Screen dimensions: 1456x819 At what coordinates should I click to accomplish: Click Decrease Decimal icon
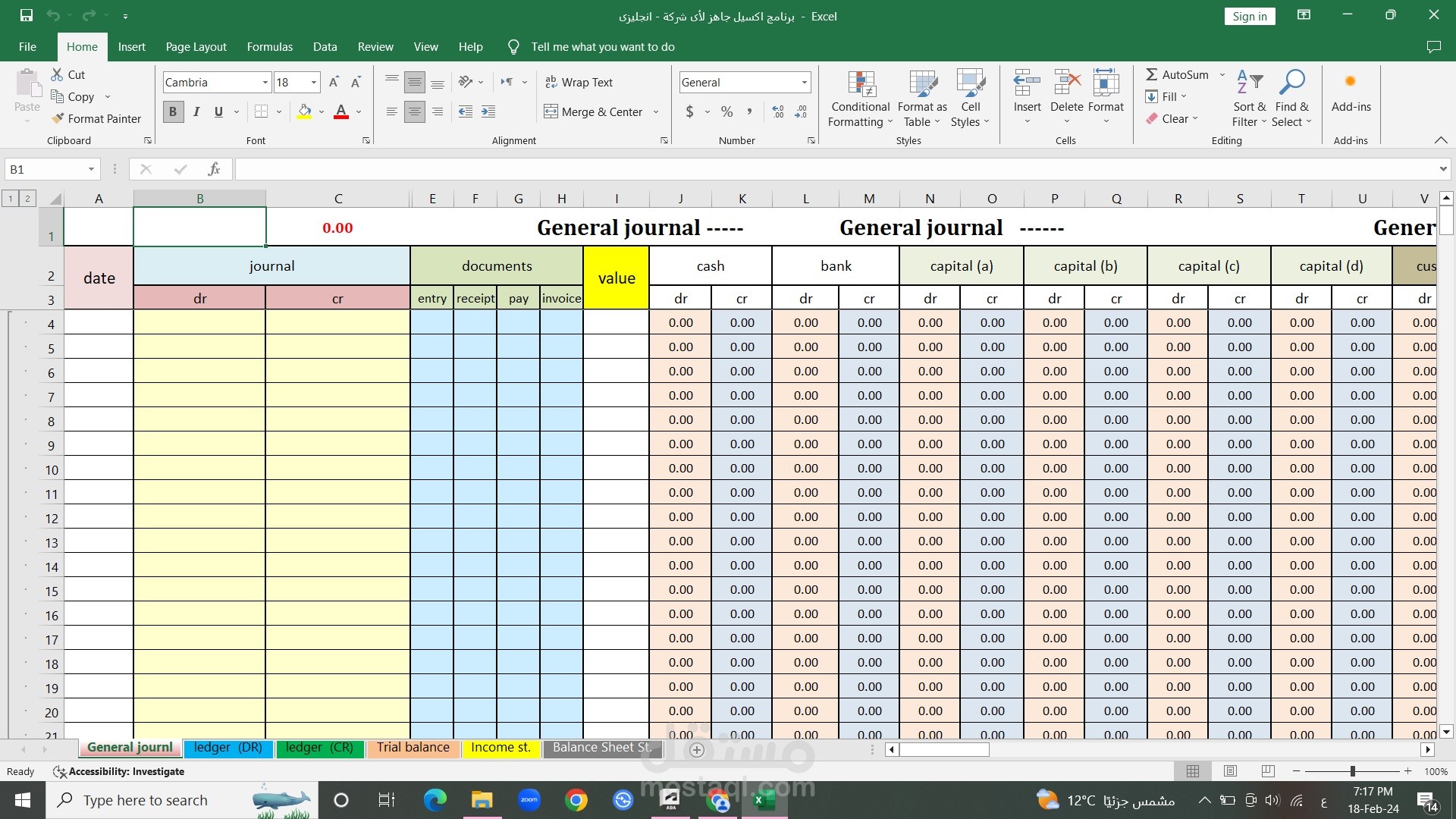coord(802,111)
